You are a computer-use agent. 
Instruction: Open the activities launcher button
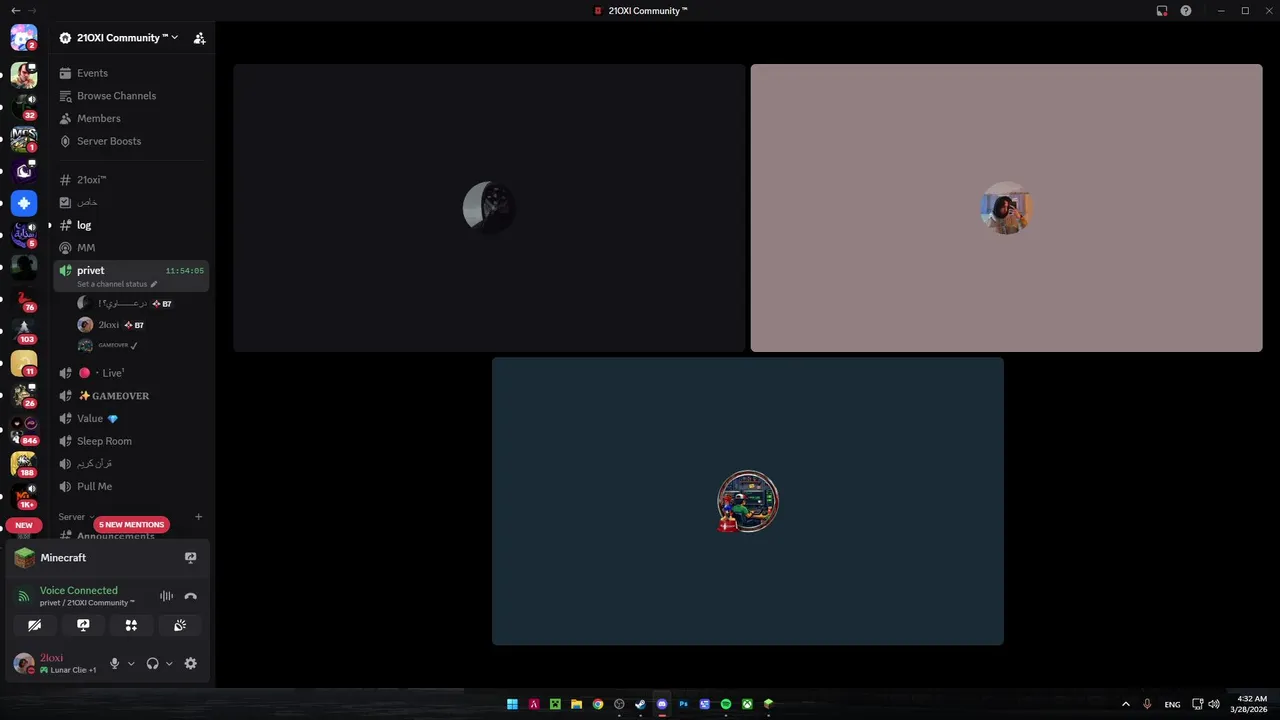(131, 625)
